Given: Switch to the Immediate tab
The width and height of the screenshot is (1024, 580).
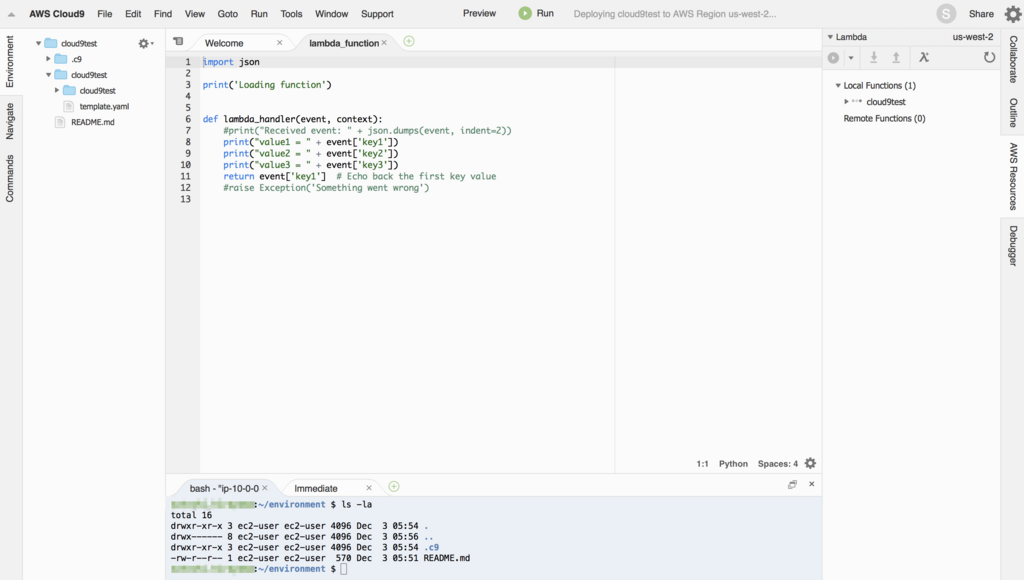Looking at the screenshot, I should tap(316, 489).
